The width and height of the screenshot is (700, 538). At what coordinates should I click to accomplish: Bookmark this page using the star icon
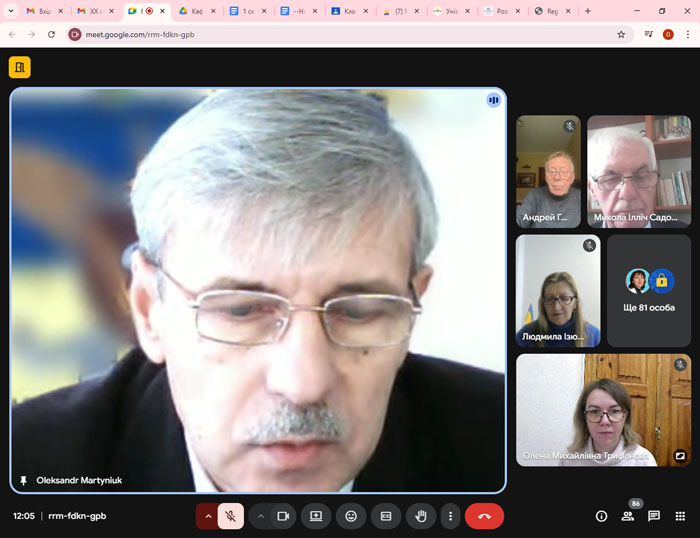(620, 34)
